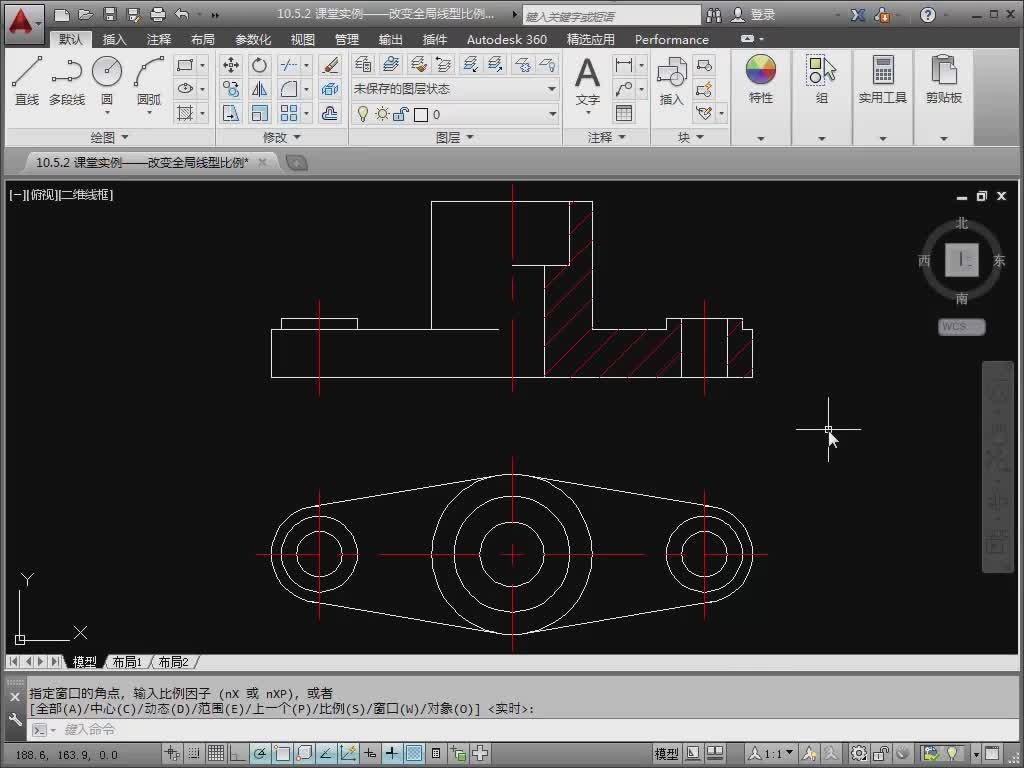
Task: Open the 参数化 ribbon tab
Action: [253, 39]
